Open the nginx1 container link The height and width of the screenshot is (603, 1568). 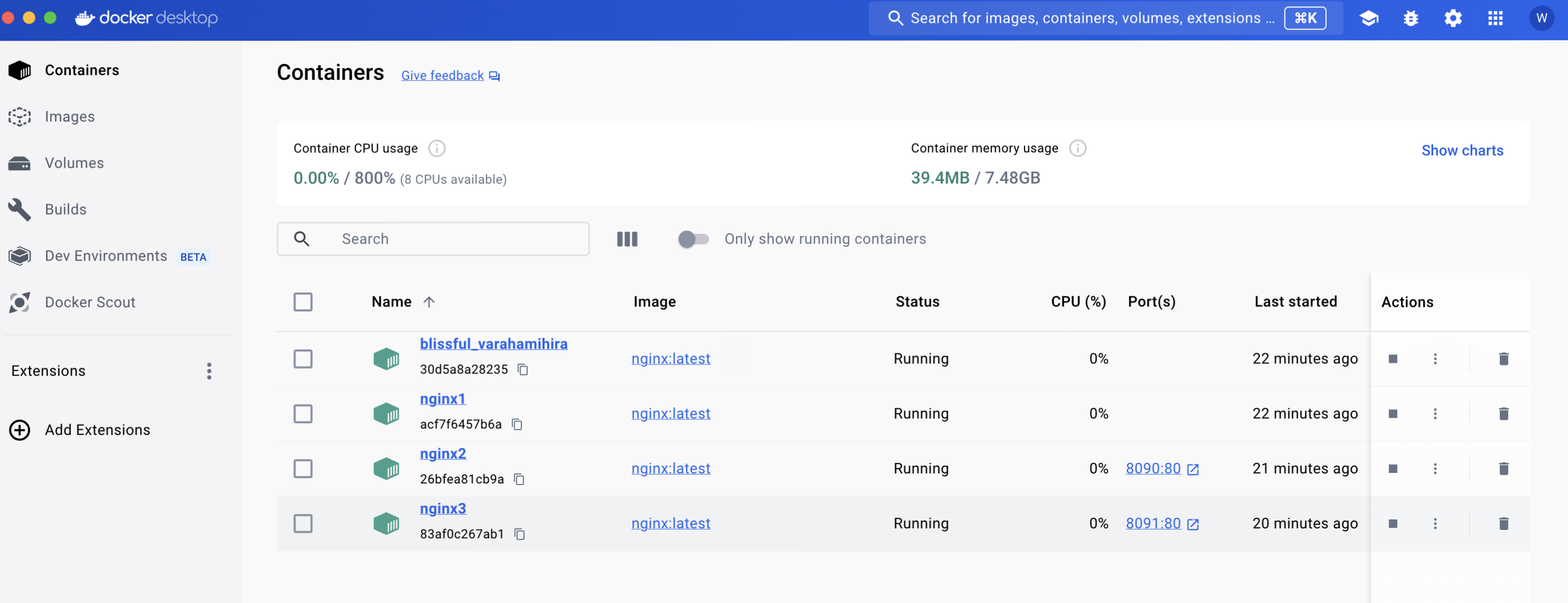click(442, 398)
